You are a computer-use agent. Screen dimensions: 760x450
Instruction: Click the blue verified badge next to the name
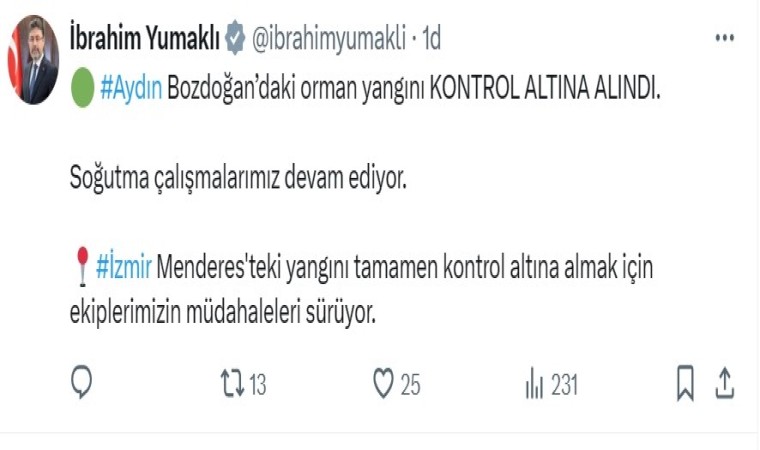coord(236,38)
